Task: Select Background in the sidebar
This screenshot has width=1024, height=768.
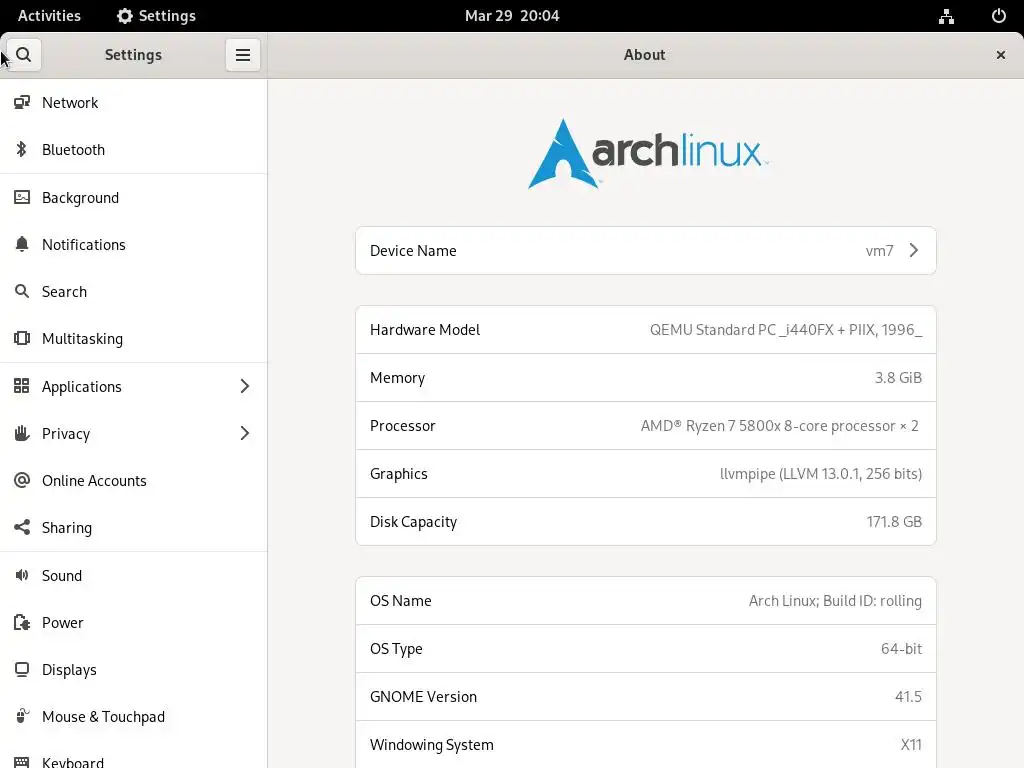Action: click(134, 197)
